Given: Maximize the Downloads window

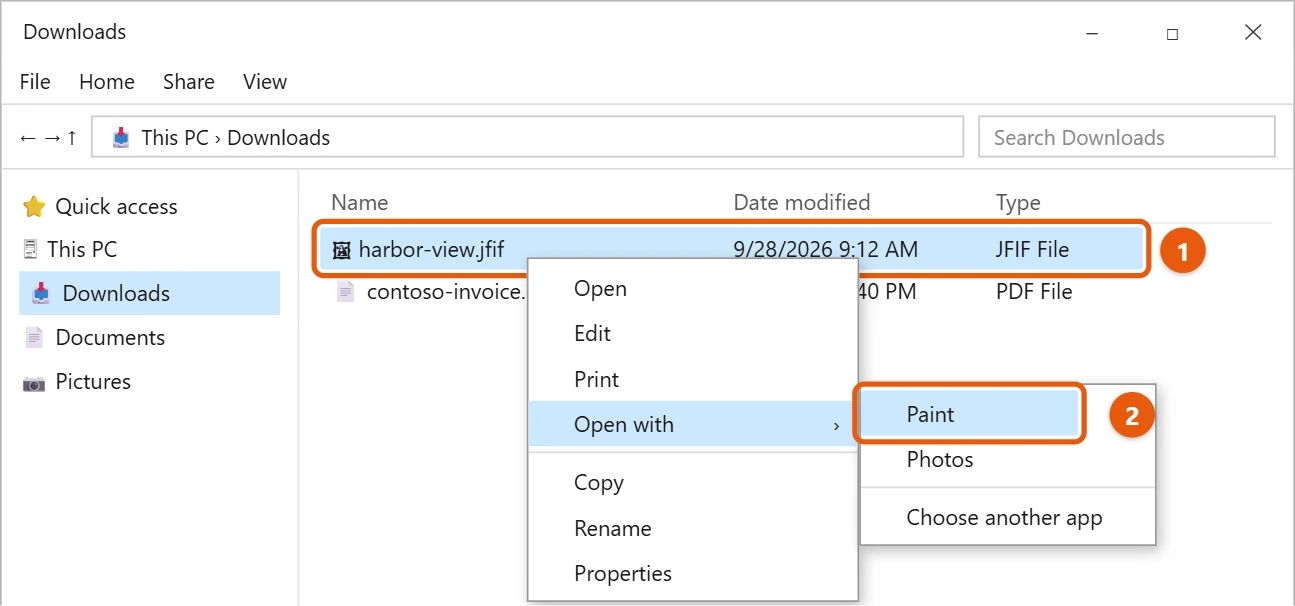Looking at the screenshot, I should tap(1172, 33).
